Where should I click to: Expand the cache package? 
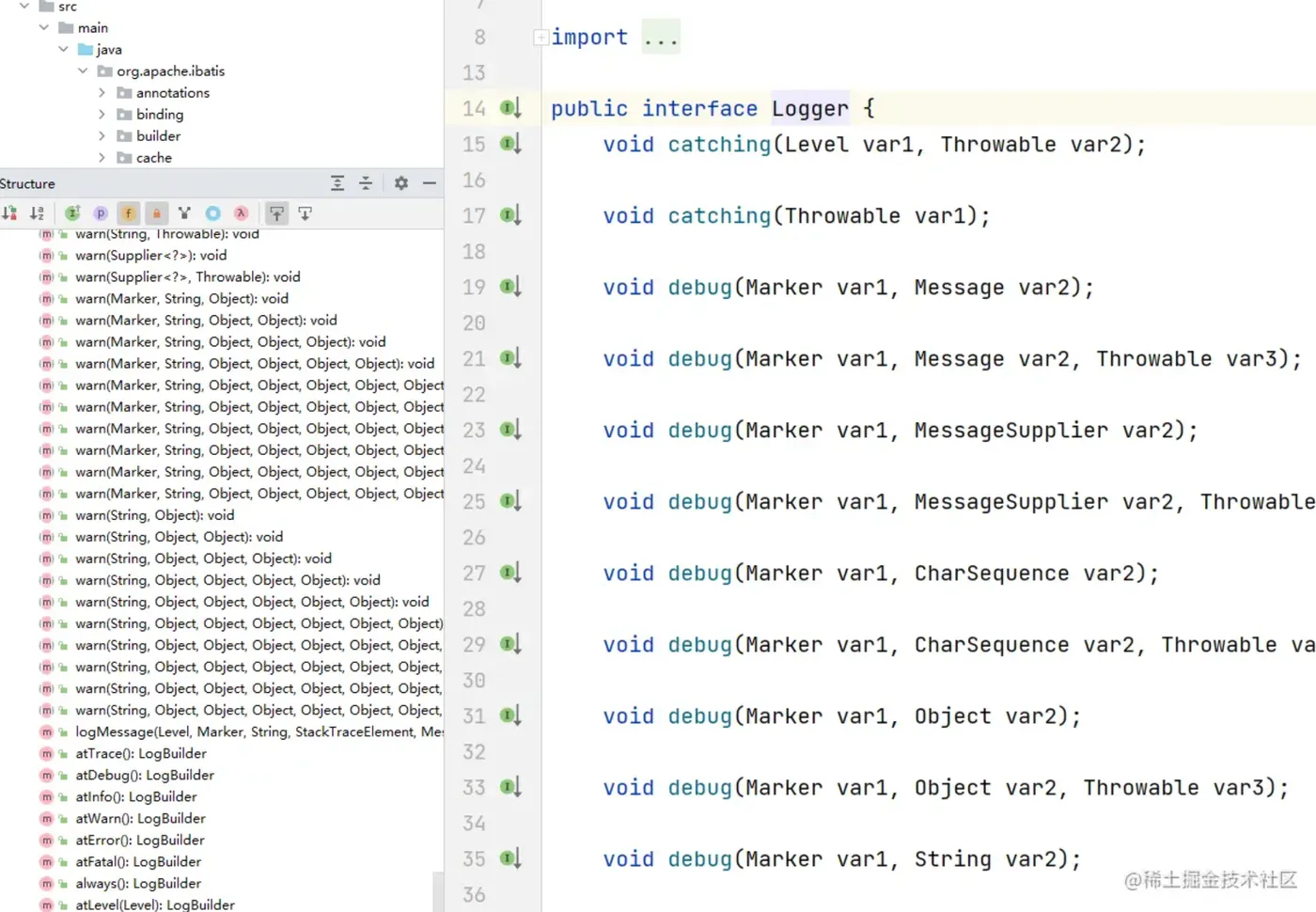coord(102,157)
